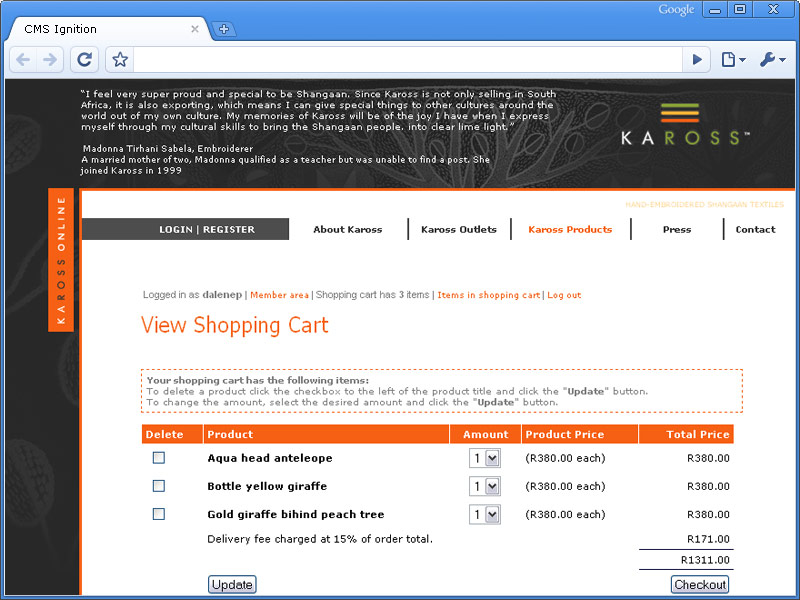Go to the About Kaross page
The image size is (800, 600).
coord(347,230)
